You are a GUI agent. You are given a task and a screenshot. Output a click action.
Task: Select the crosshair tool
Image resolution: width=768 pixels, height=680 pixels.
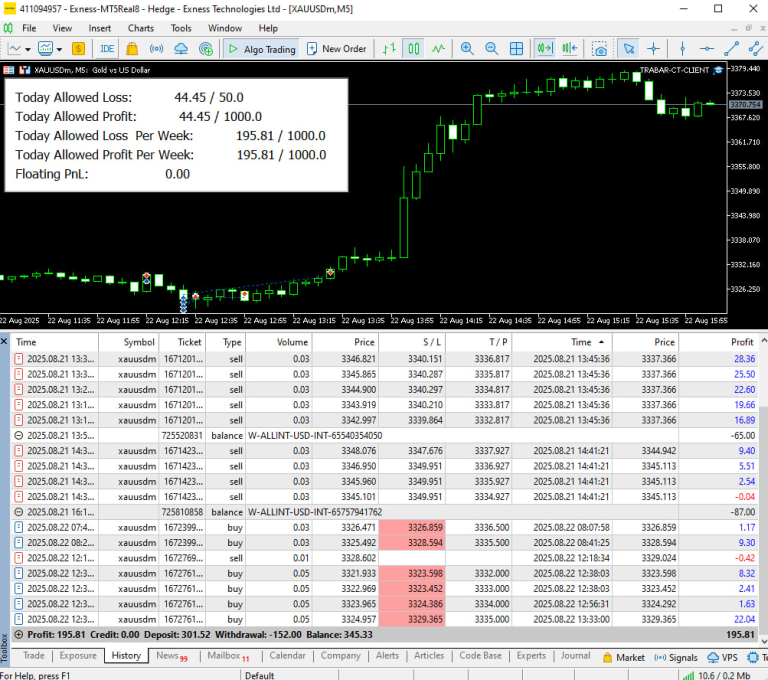[653, 49]
